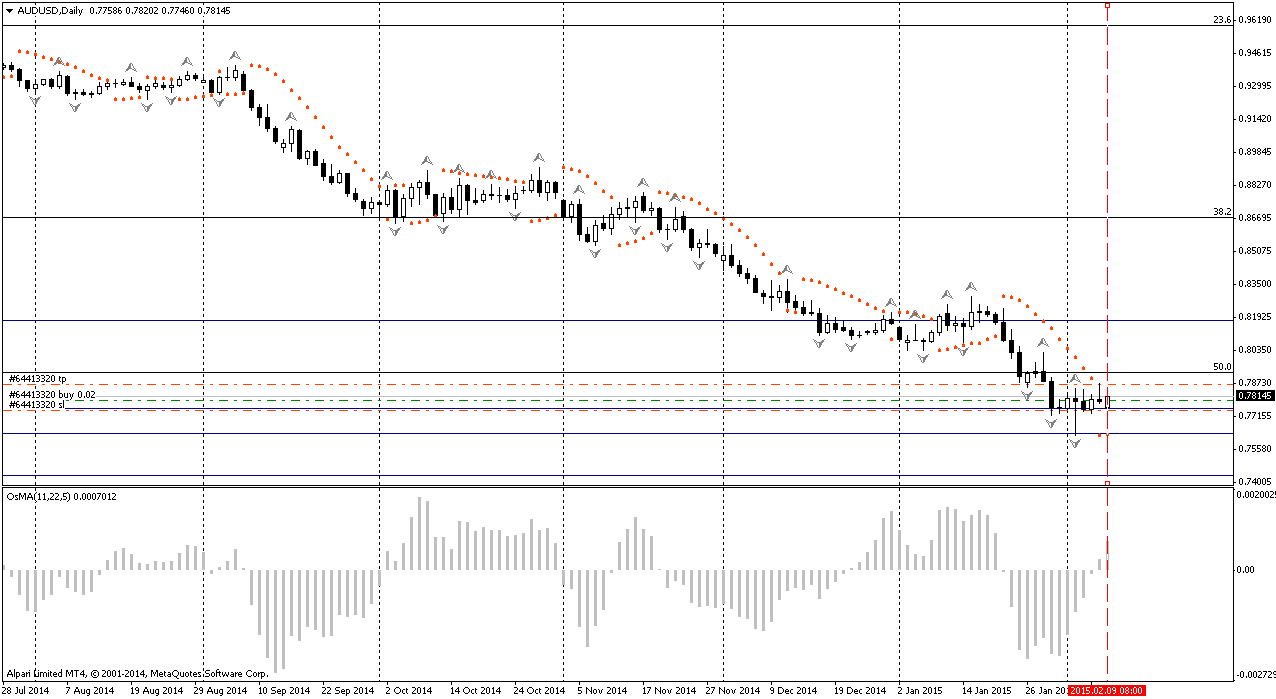The image size is (1276, 699).
Task: Select the lower handle of the vertical dashed line above OsMA
Action: 1107,483
